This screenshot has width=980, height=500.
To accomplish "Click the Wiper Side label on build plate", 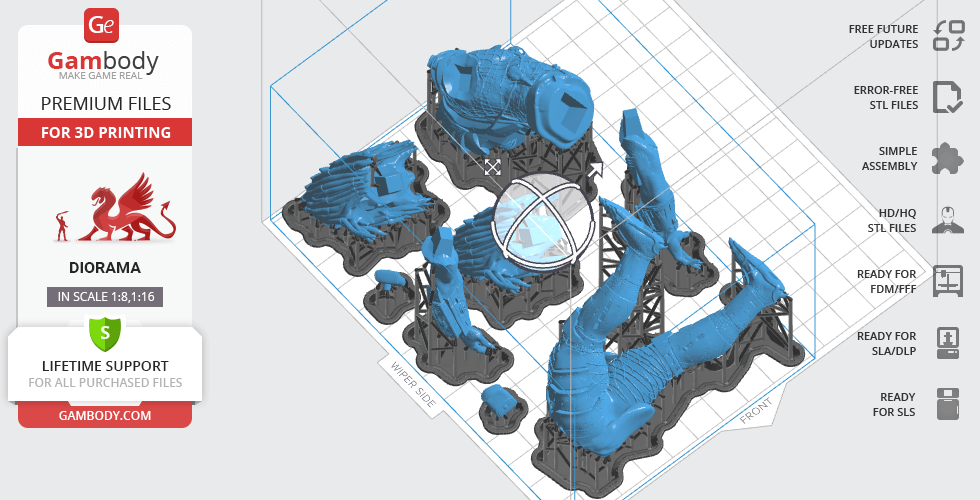I will [412, 386].
